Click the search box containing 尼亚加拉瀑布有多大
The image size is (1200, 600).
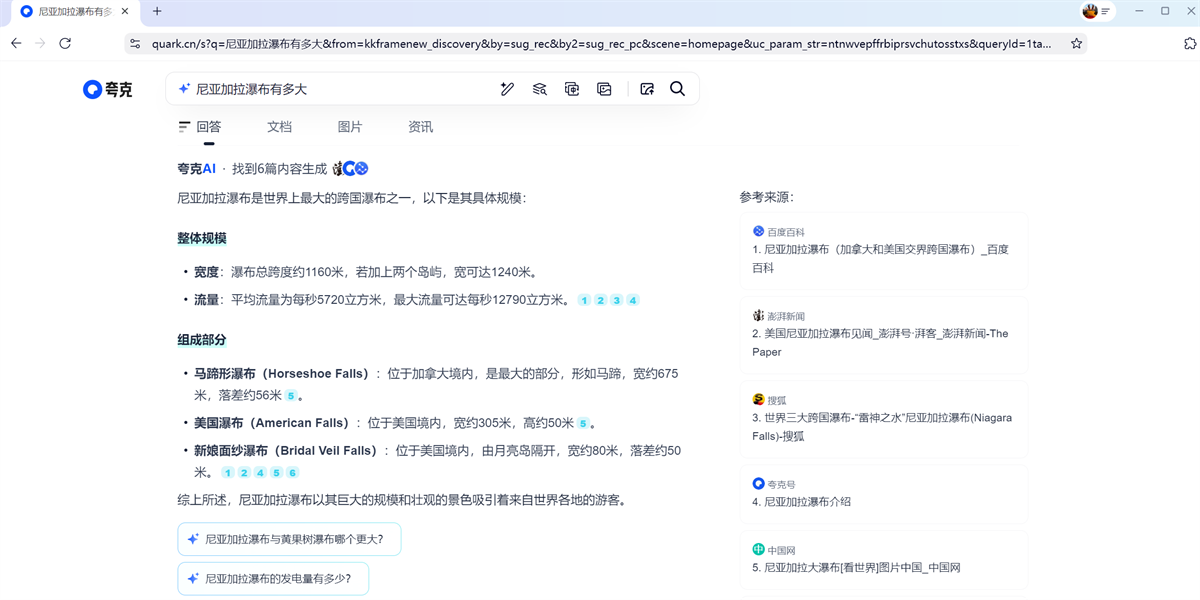coord(340,89)
